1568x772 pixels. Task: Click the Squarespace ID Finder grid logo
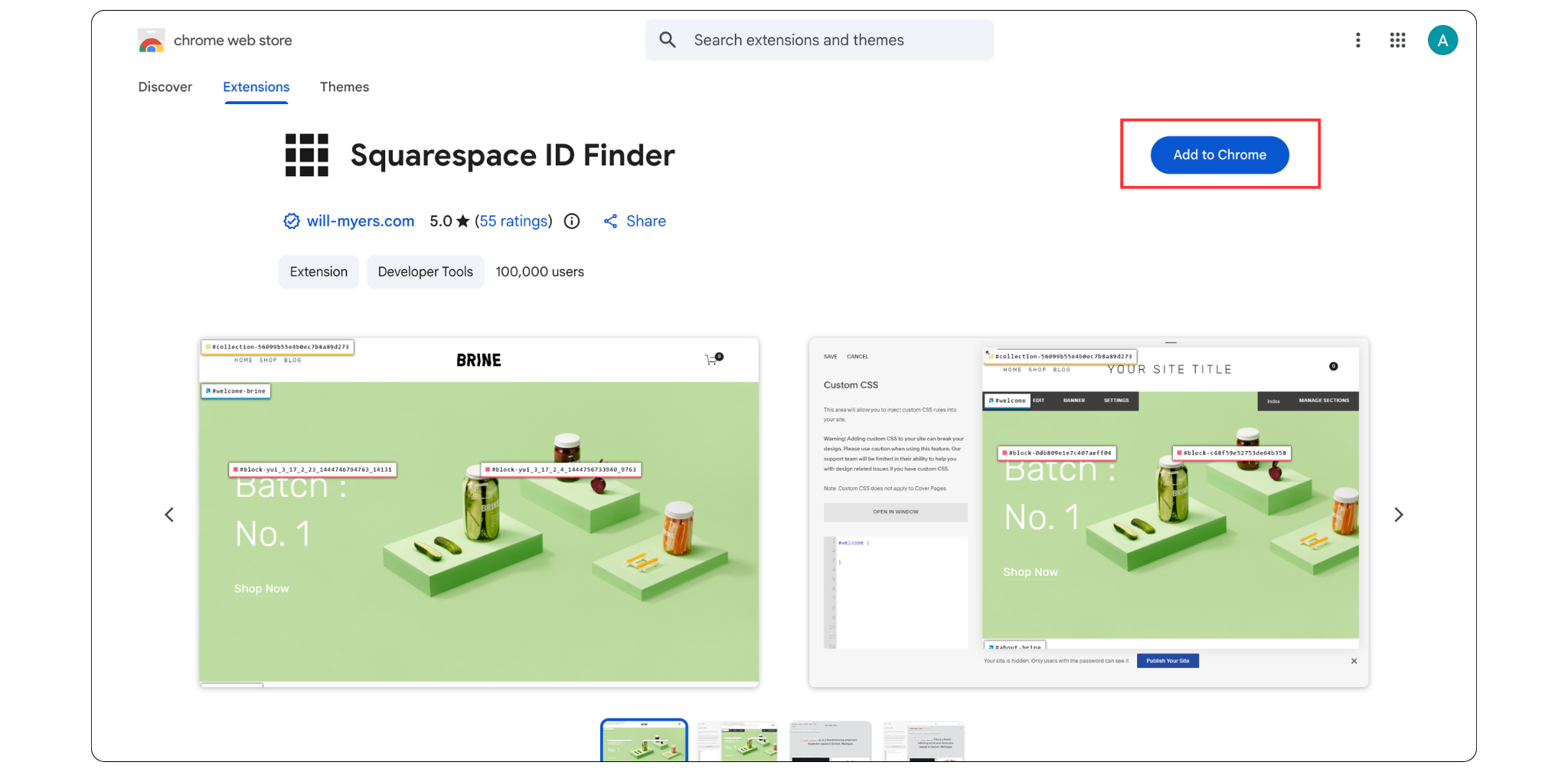tap(306, 155)
